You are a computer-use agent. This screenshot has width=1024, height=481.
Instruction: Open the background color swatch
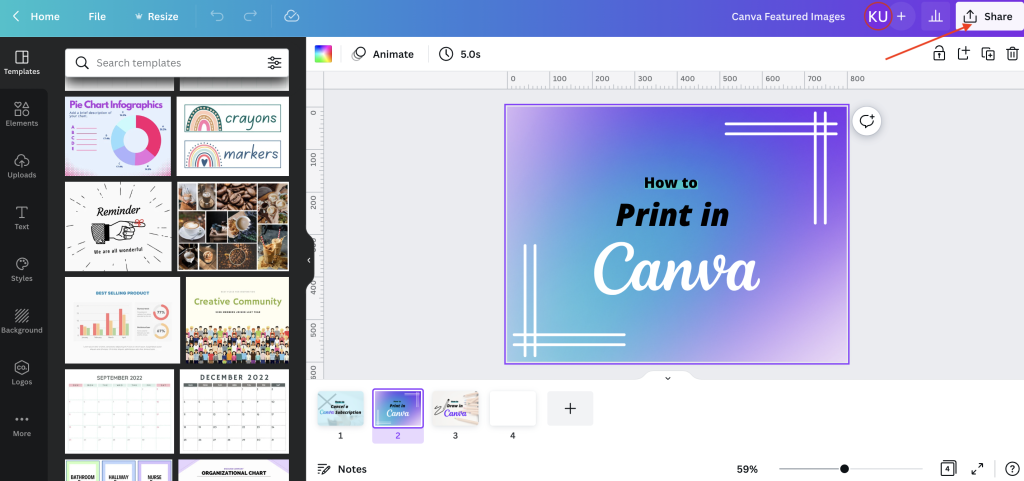point(323,54)
